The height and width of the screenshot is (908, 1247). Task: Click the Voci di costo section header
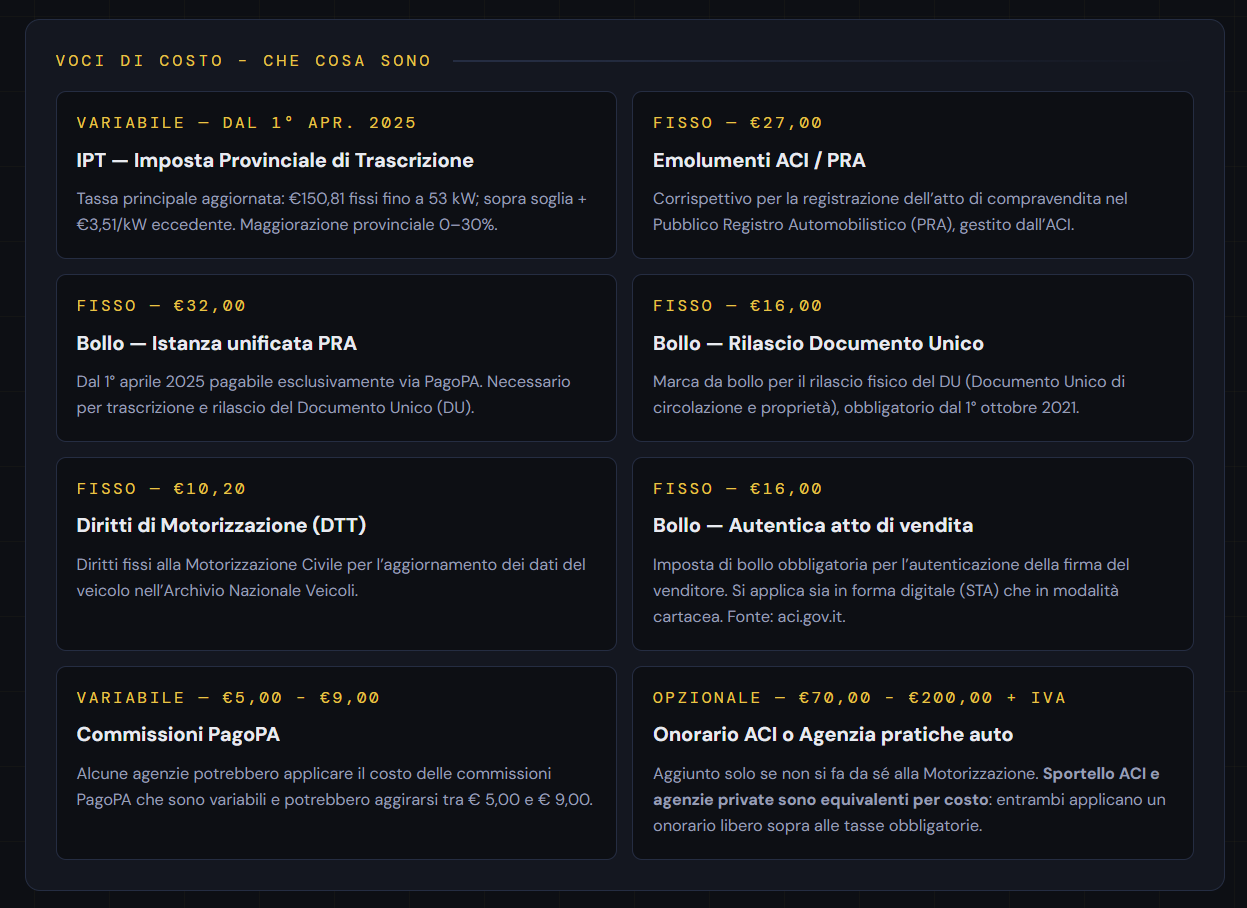[244, 61]
